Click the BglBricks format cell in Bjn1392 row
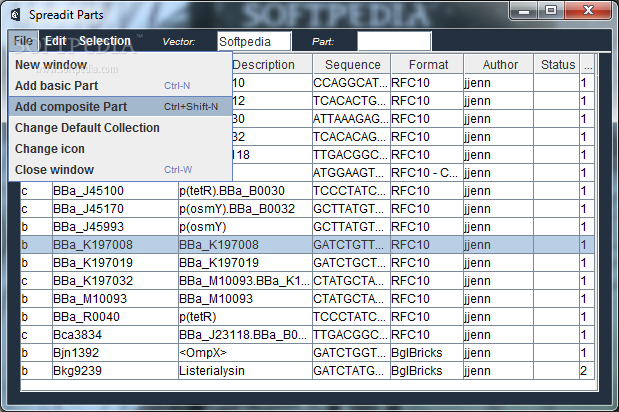This screenshot has width=619, height=412. coord(427,353)
